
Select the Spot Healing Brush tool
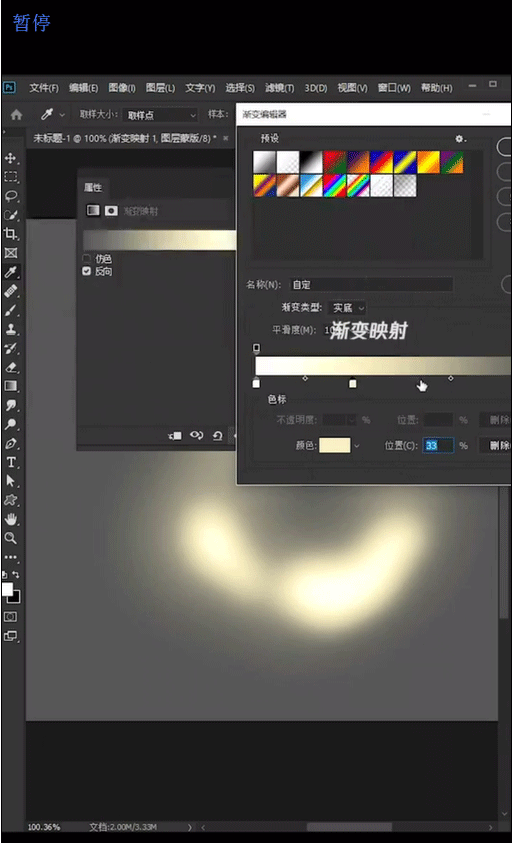(10, 291)
